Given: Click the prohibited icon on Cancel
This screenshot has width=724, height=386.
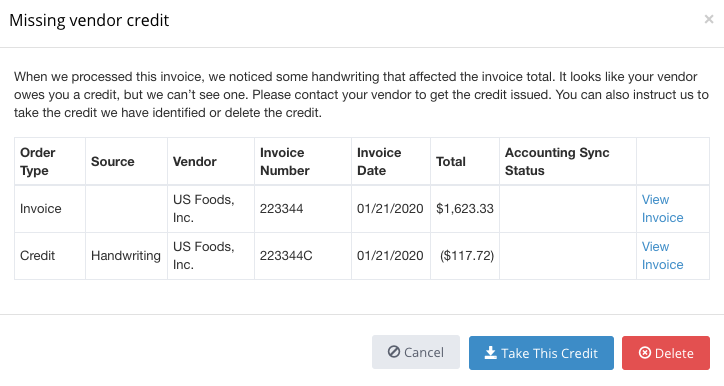Looking at the screenshot, I should click(x=394, y=352).
